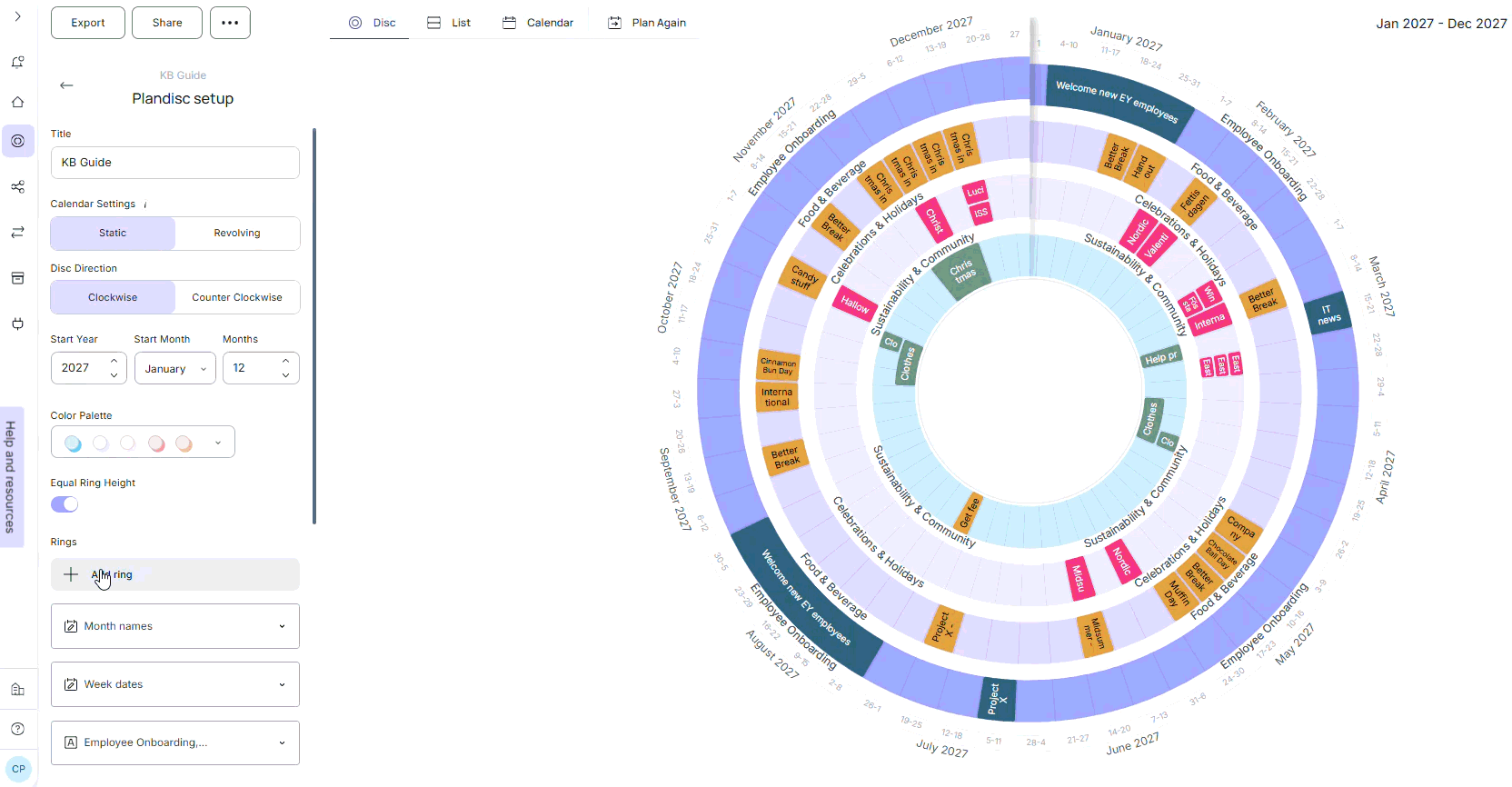This screenshot has height=787, width=1512.
Task: Click the Export button
Action: coord(88,23)
